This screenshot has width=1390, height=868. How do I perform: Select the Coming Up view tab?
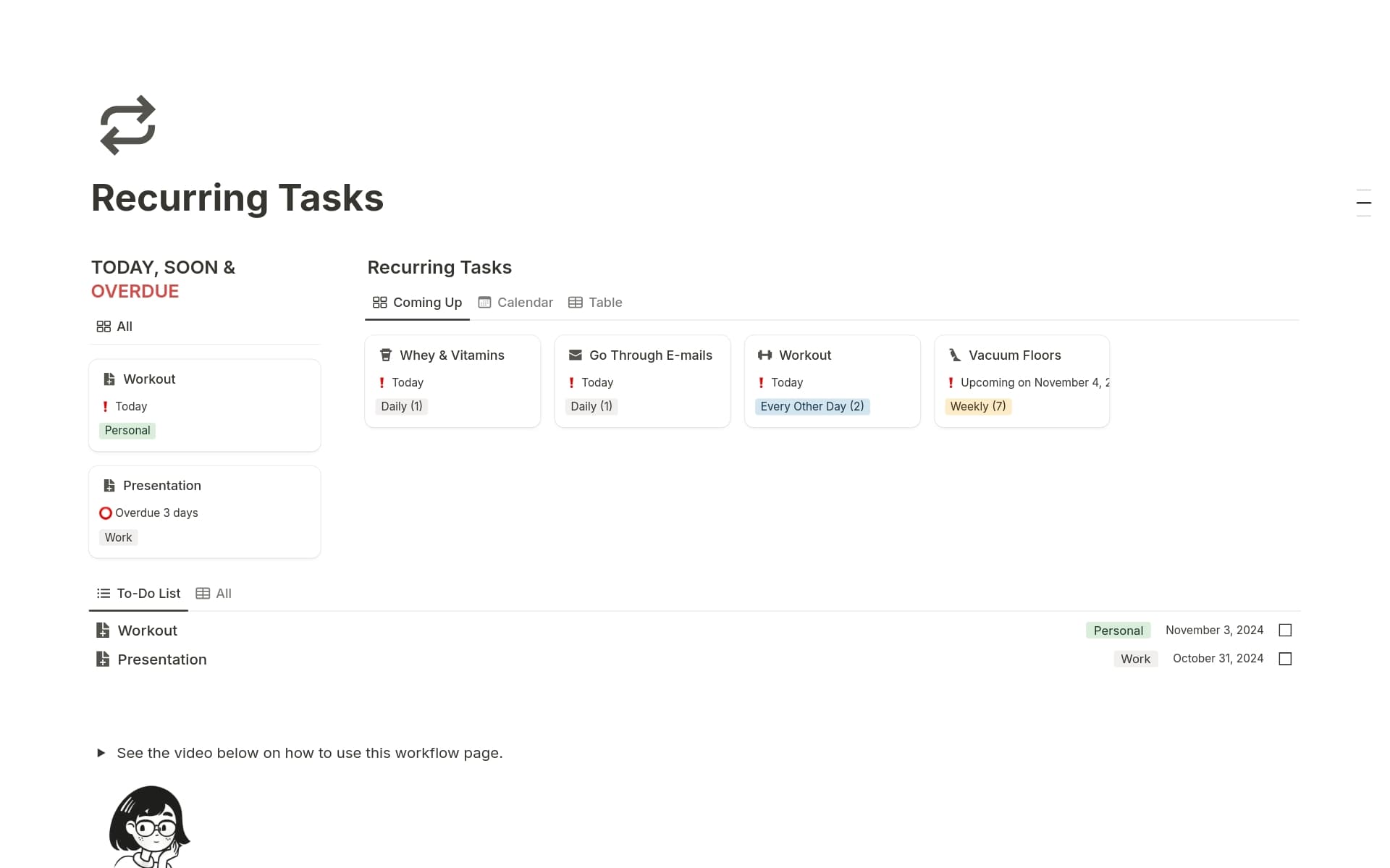[417, 303]
